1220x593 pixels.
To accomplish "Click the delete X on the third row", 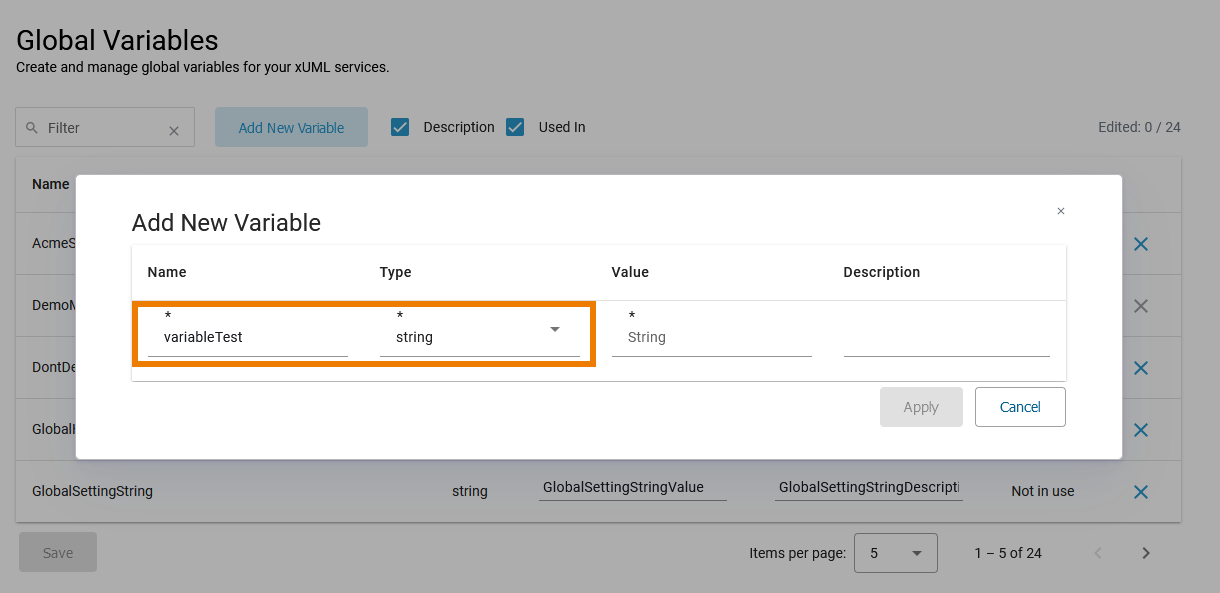I will pos(1140,368).
